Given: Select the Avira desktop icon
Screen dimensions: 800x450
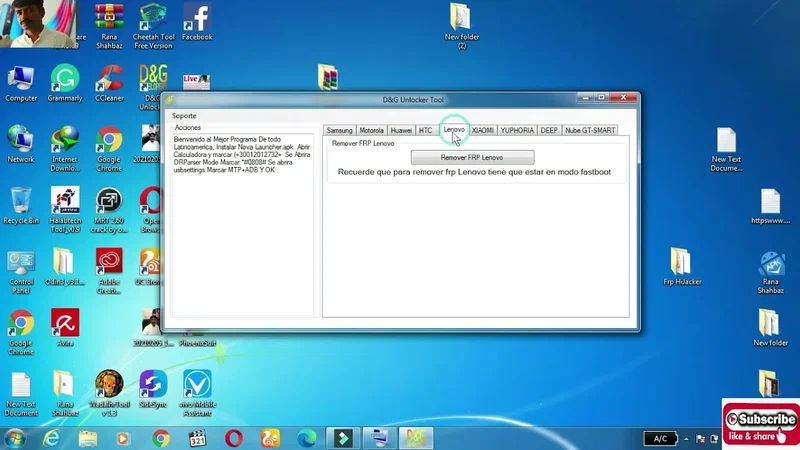Looking at the screenshot, I should (x=65, y=325).
